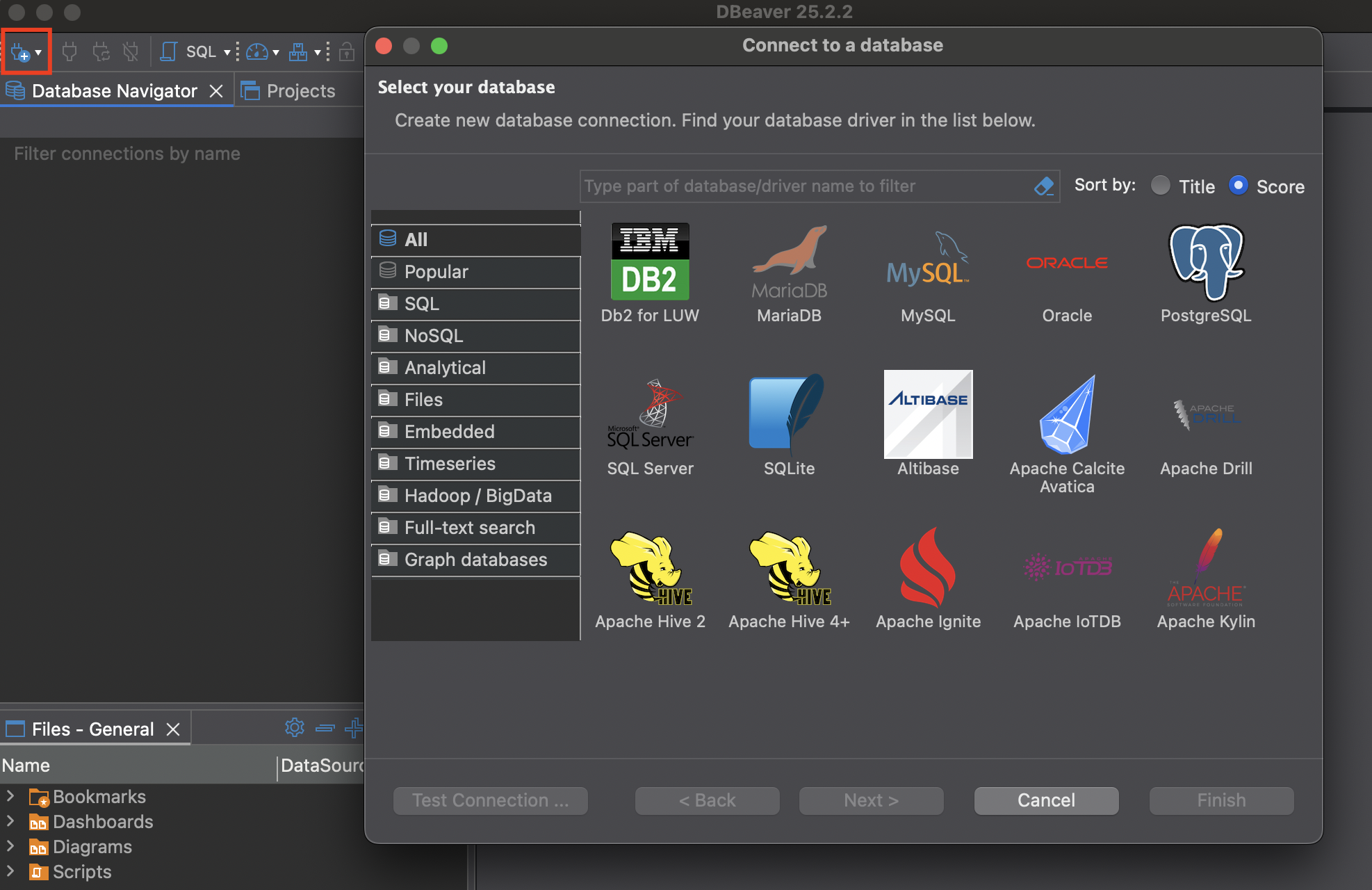
Task: Expand the Bookmarks folder
Action: coord(10,795)
